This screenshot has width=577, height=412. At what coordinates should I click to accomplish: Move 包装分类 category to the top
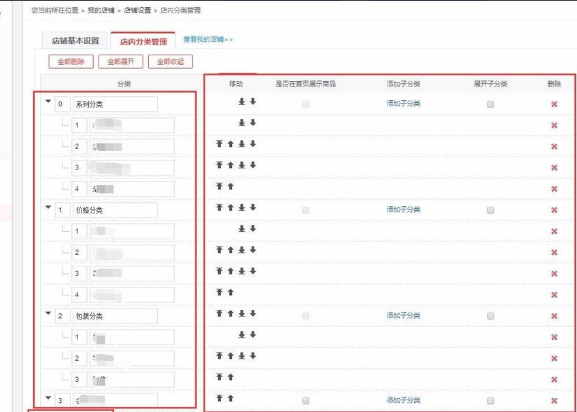click(x=220, y=313)
